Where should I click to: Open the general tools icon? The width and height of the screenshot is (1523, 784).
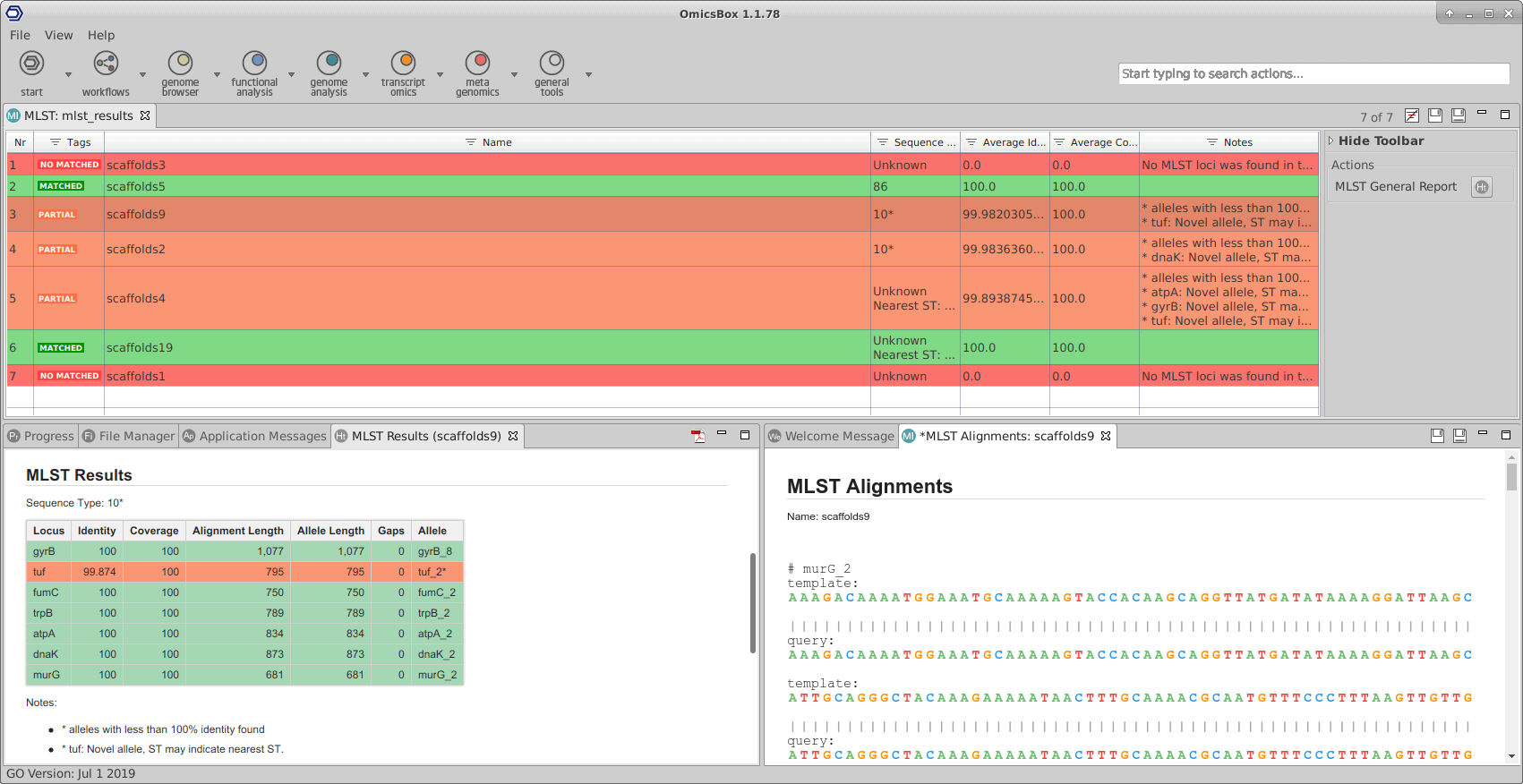(552, 64)
